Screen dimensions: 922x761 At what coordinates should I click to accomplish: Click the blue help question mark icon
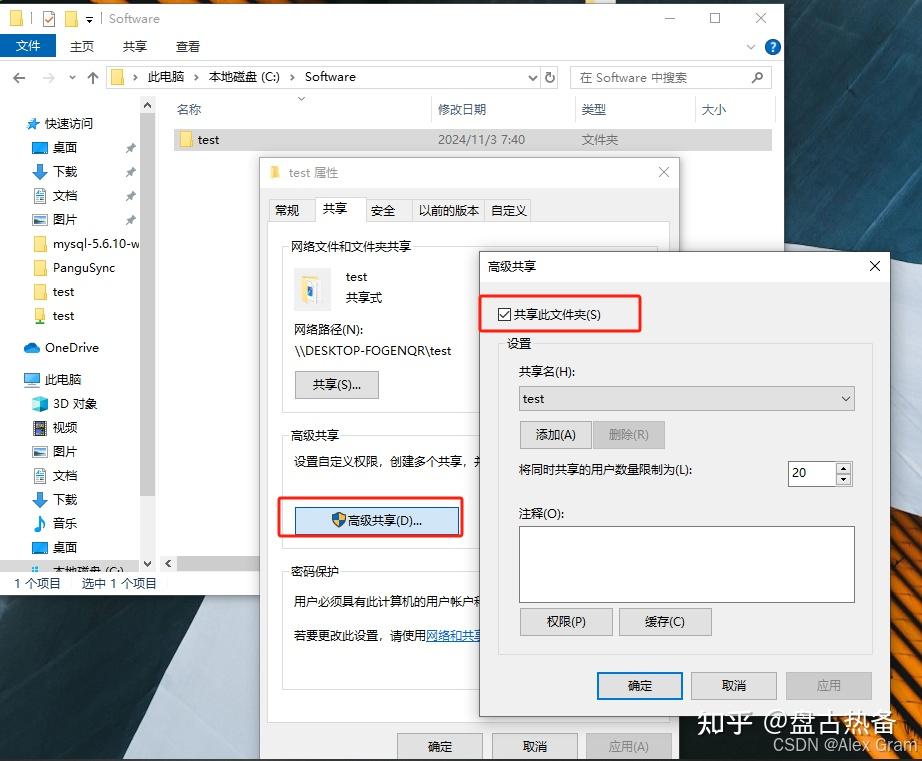(x=772, y=47)
